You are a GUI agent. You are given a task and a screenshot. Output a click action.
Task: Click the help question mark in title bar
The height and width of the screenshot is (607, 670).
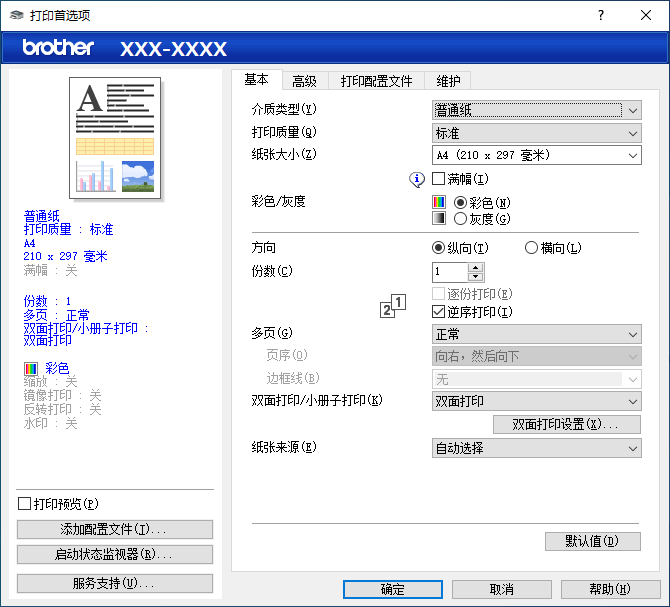[601, 15]
